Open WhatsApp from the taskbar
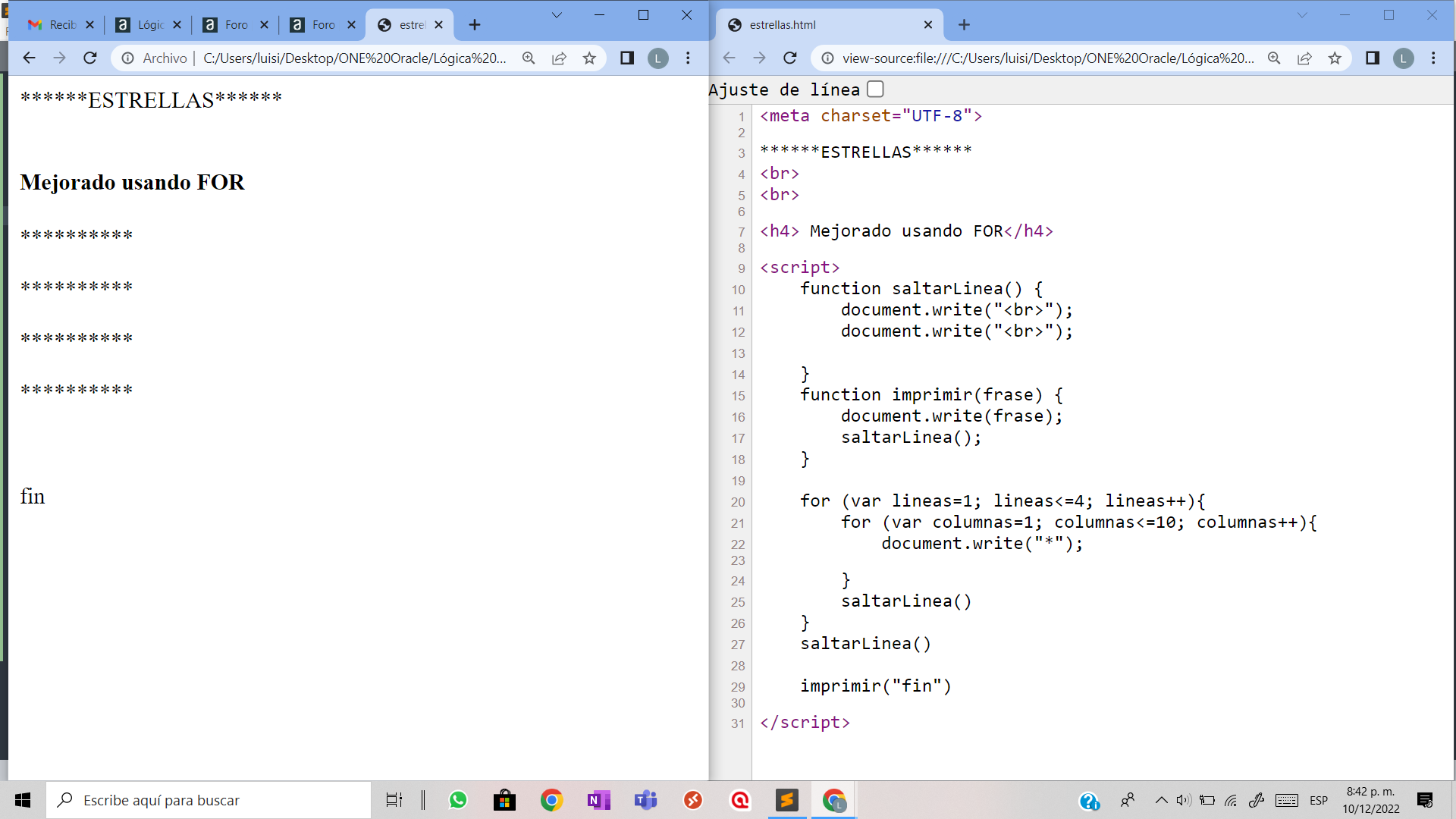Screen dimensions: 1456x819 [x=458, y=800]
